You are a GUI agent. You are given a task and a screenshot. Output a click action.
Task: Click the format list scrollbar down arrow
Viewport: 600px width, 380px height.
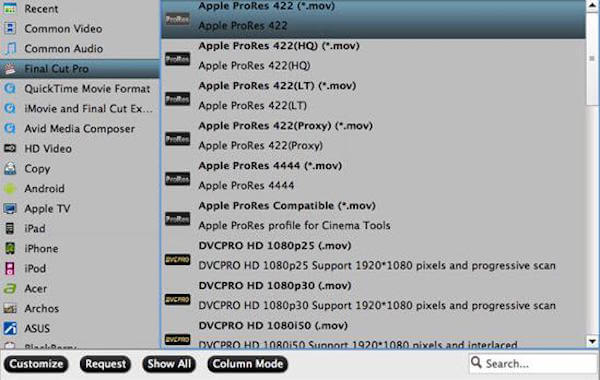pyautogui.click(x=592, y=341)
